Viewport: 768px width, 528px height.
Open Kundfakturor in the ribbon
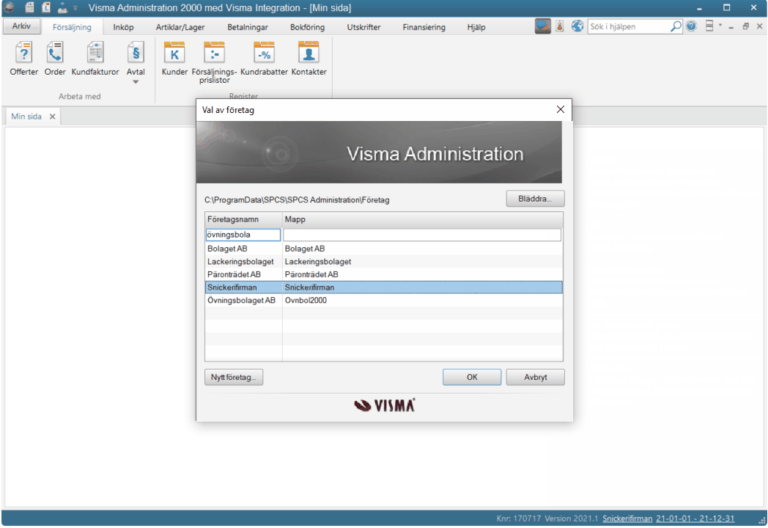click(x=95, y=59)
